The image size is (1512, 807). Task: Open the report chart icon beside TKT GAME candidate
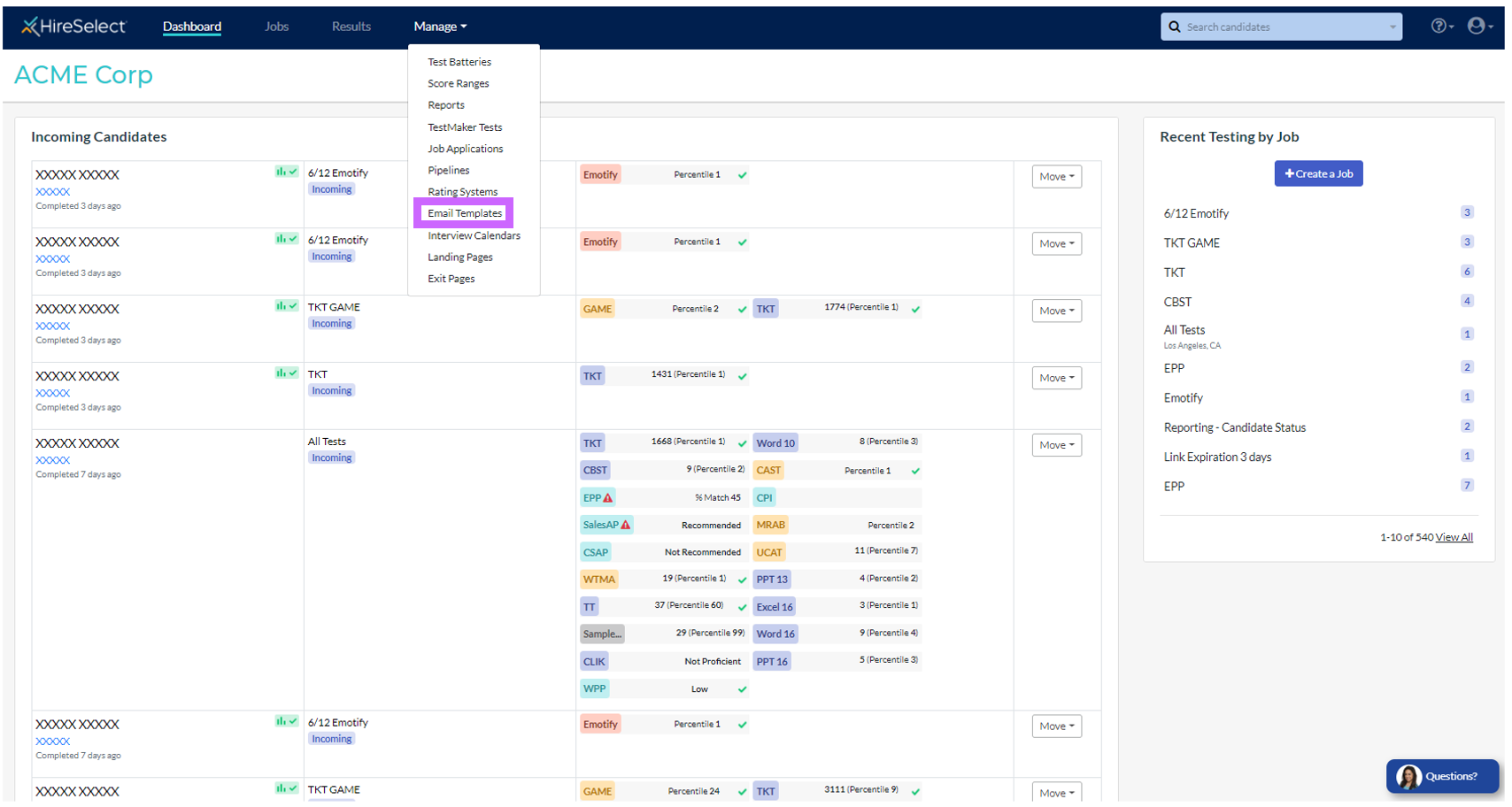tap(286, 306)
